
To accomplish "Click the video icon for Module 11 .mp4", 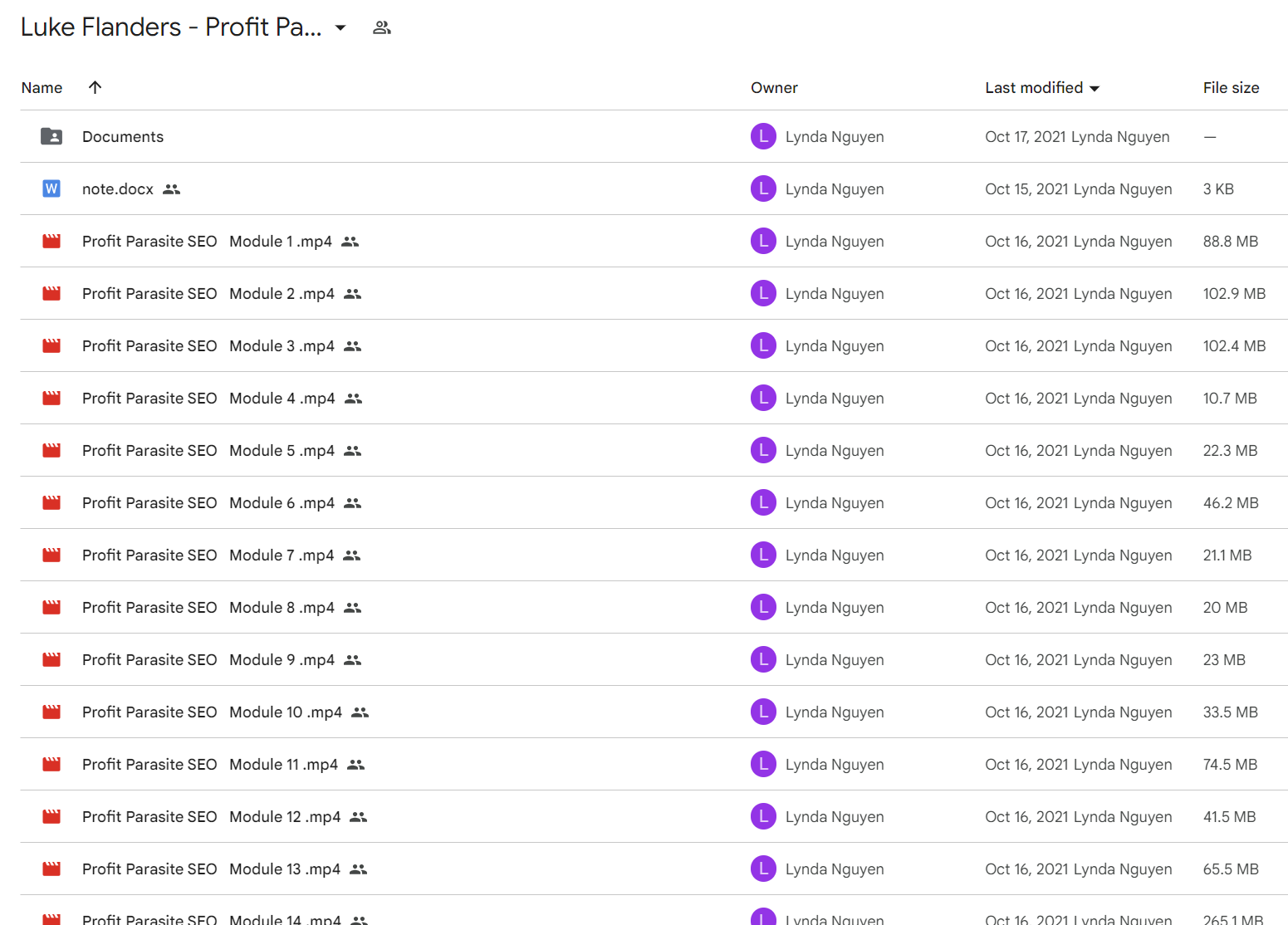I will 51,764.
